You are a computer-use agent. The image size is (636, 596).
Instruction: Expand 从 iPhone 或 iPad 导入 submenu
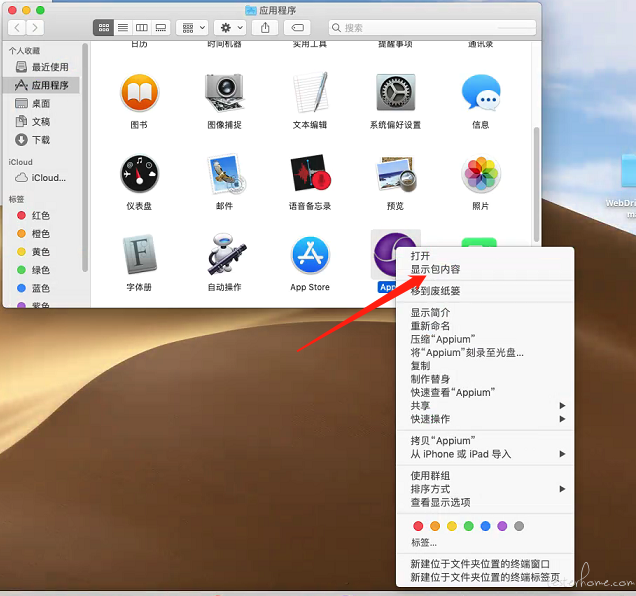[485, 454]
